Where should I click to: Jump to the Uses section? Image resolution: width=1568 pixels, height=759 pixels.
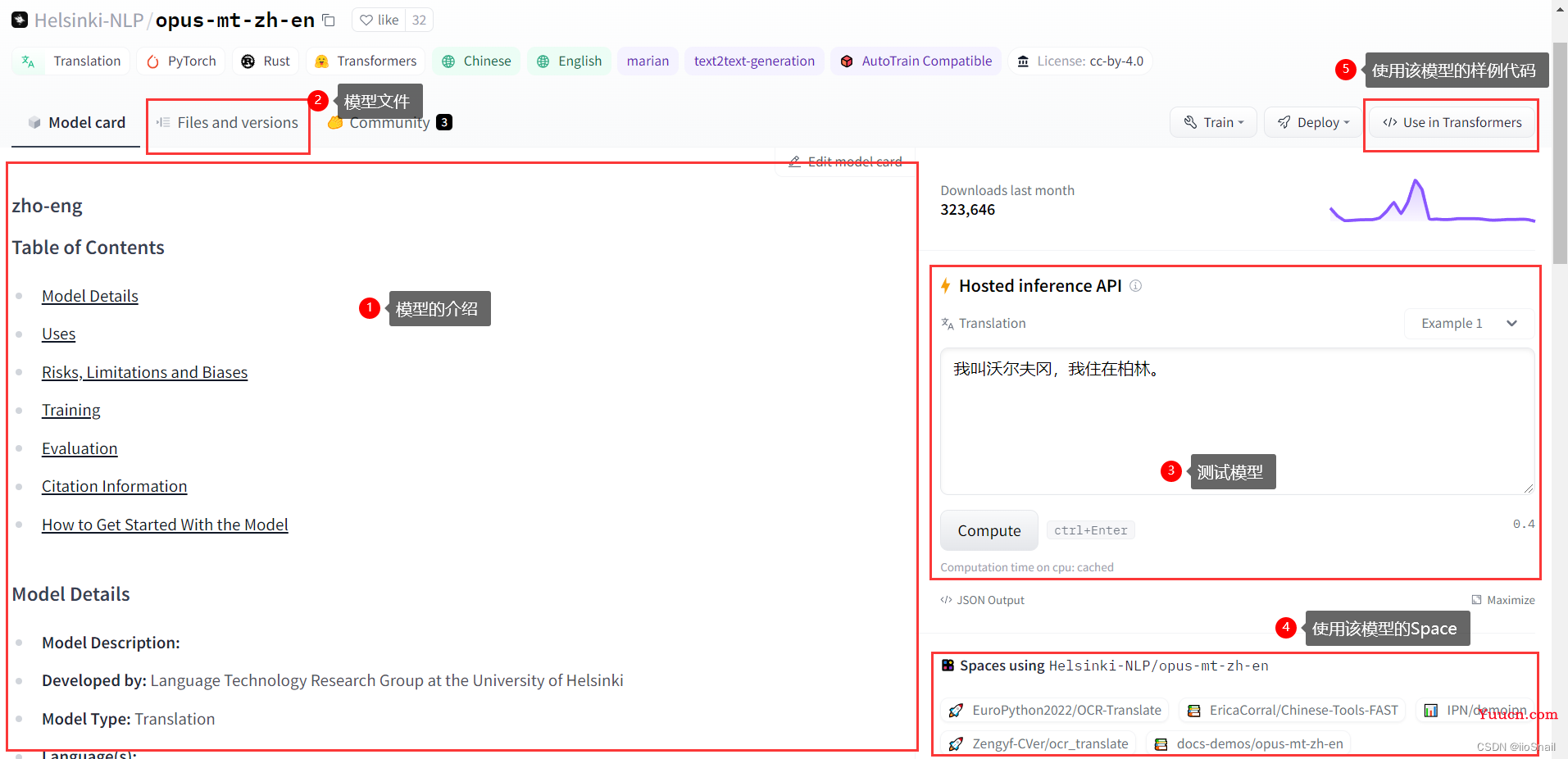tap(59, 334)
